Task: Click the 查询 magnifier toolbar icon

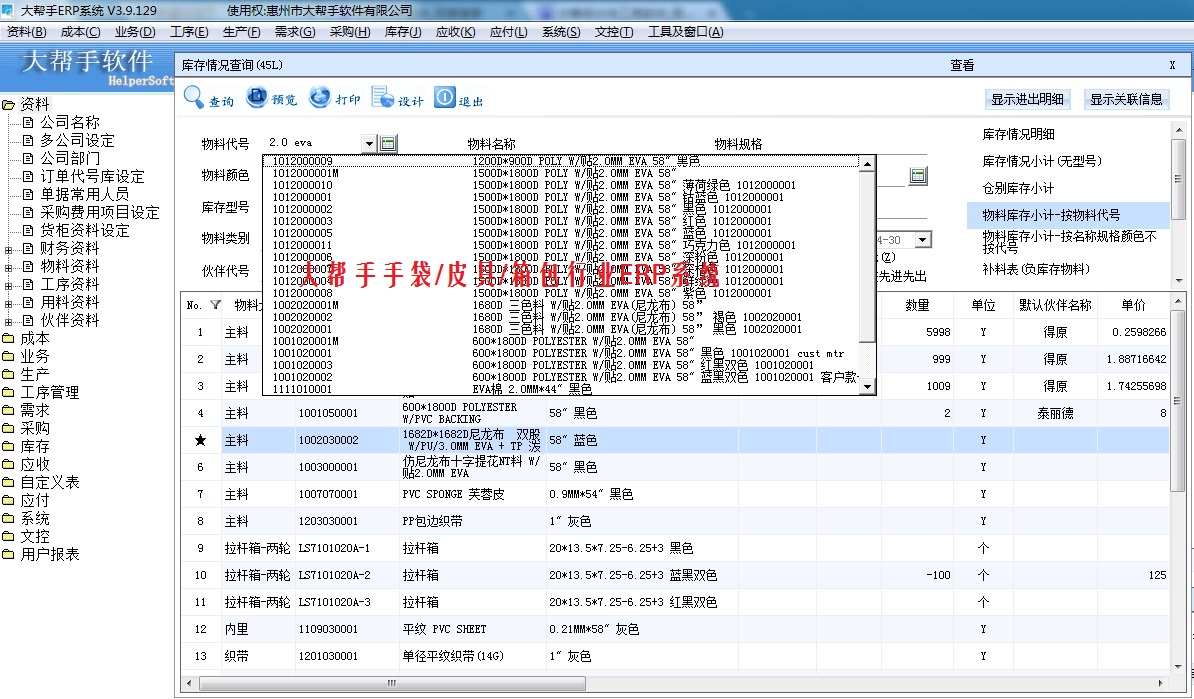Action: 193,97
